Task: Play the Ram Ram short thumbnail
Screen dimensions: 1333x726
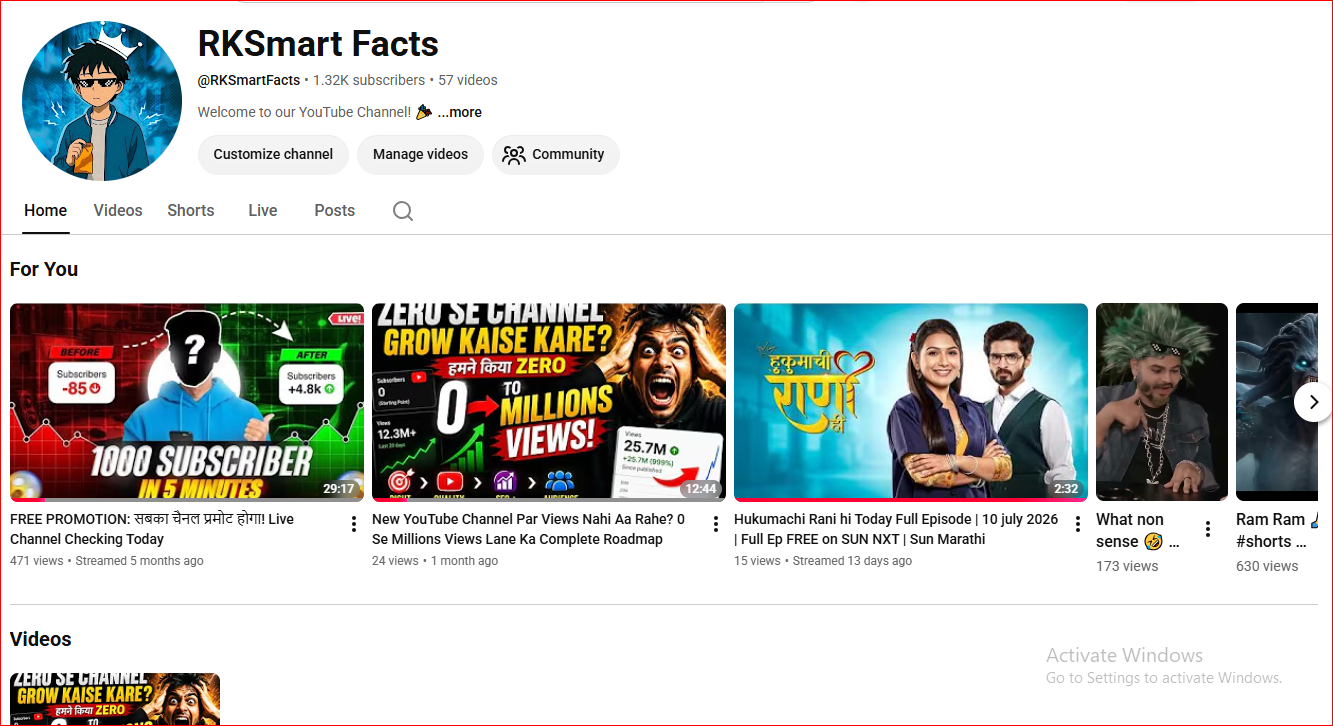Action: (1277, 402)
